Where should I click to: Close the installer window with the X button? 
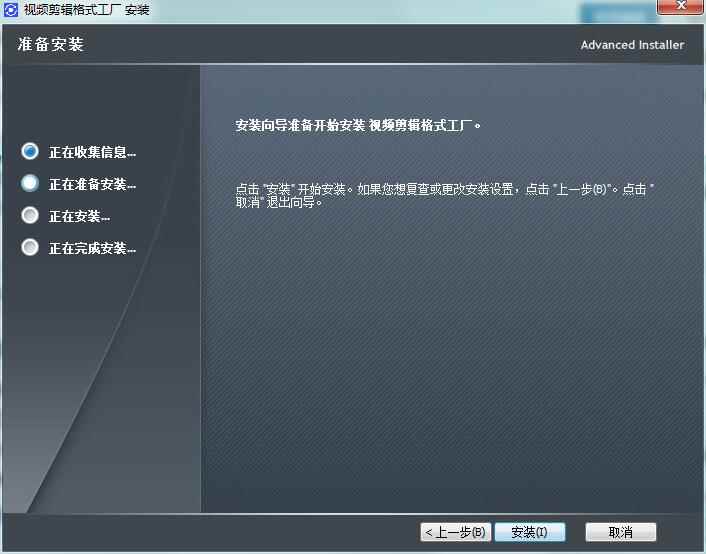click(x=681, y=6)
